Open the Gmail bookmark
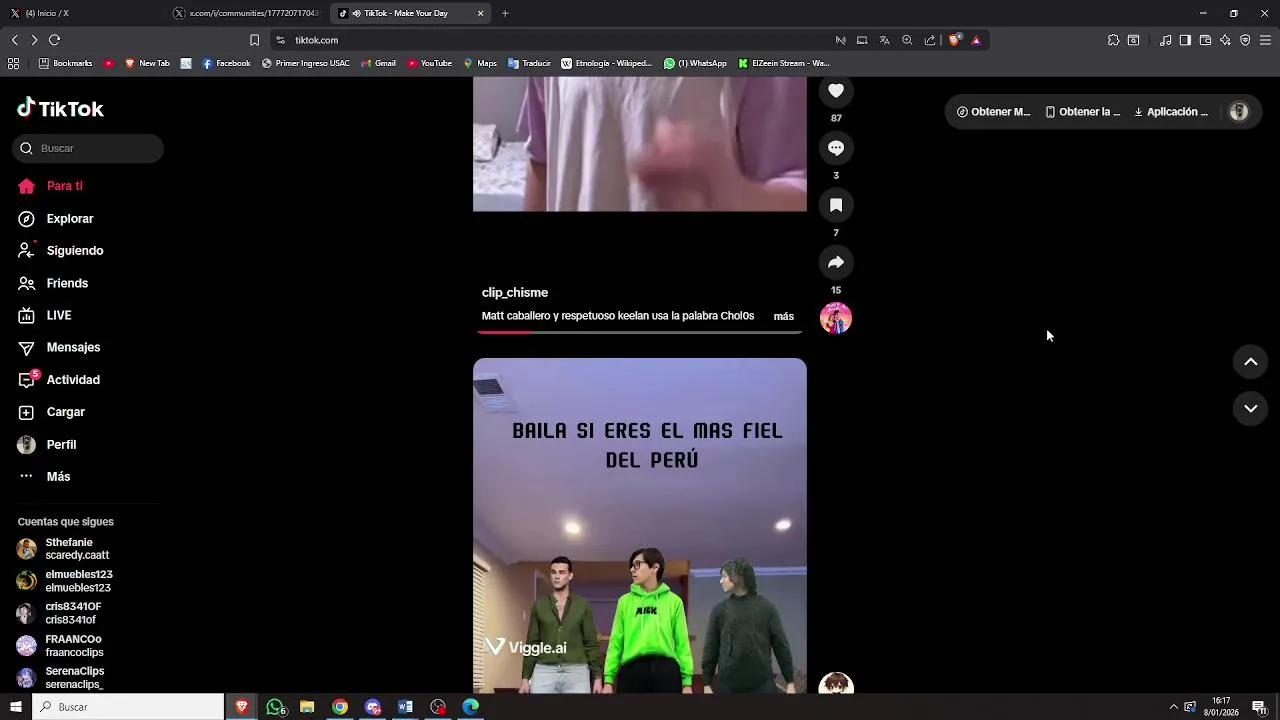This screenshot has height=720, width=1280. click(378, 63)
